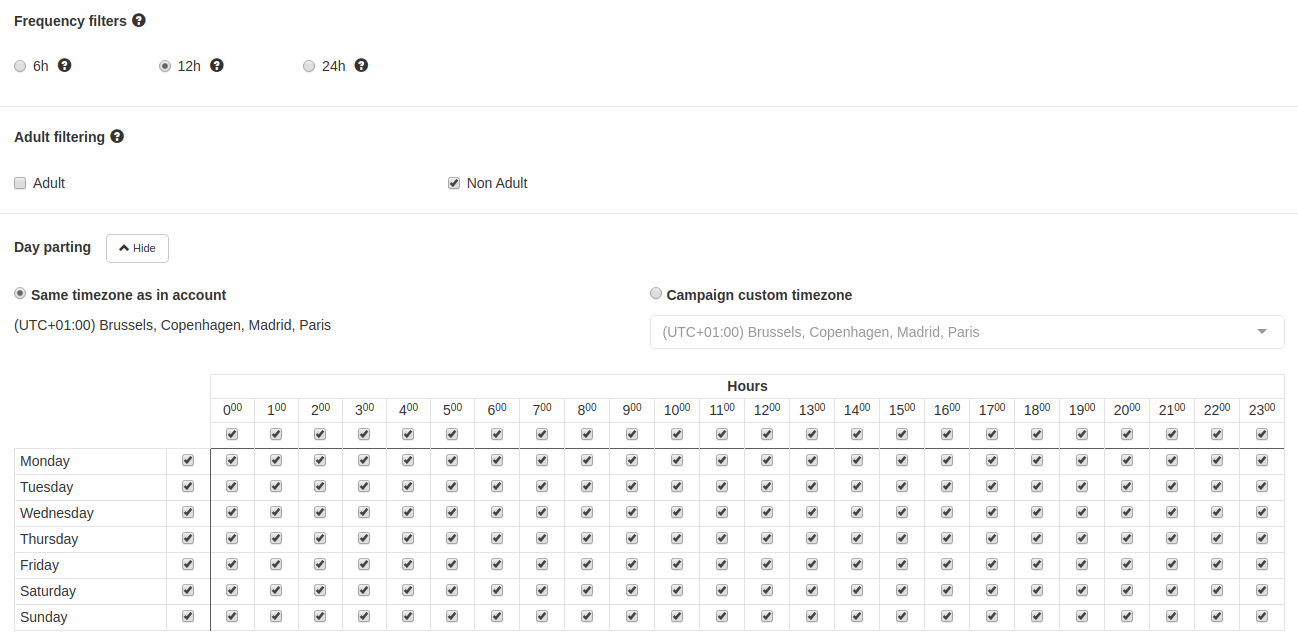Toggle the 23:00 hour column checkbox
The height and width of the screenshot is (644, 1298).
(x=1262, y=435)
